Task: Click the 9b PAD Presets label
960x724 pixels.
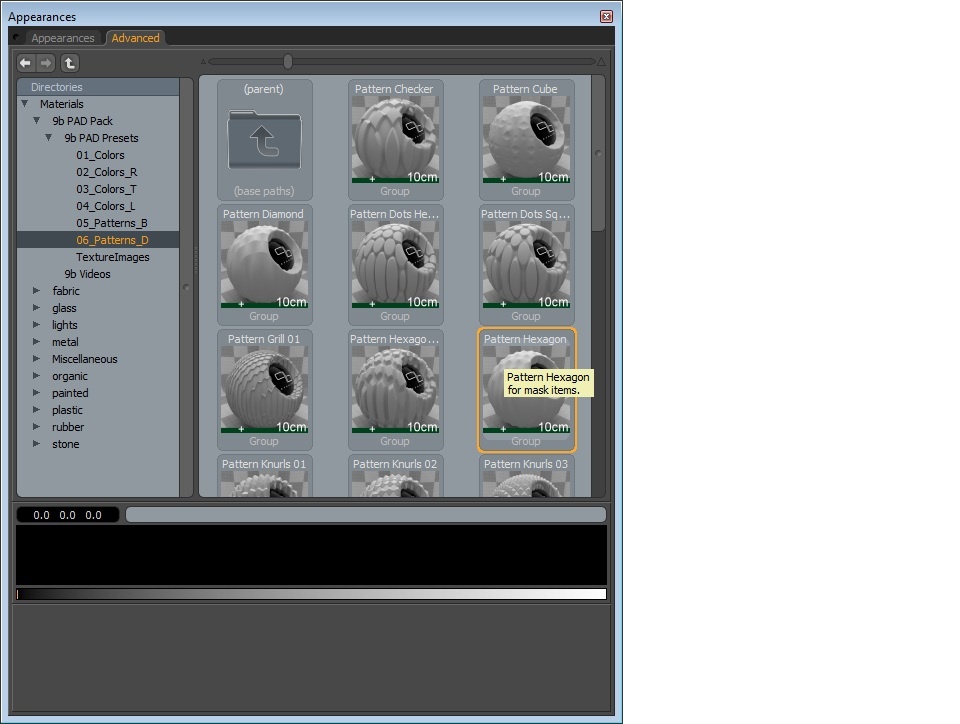Action: [101, 138]
